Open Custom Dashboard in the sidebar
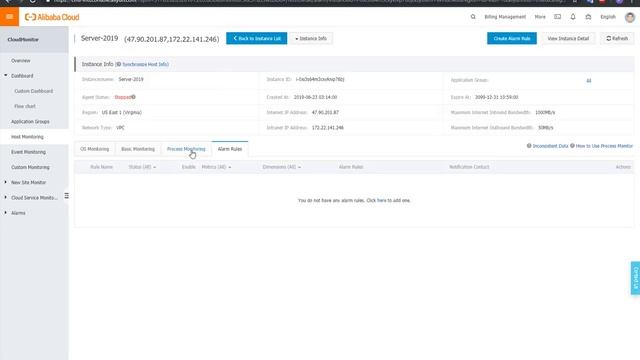Screen dimensions: 640x360 pos(33,91)
